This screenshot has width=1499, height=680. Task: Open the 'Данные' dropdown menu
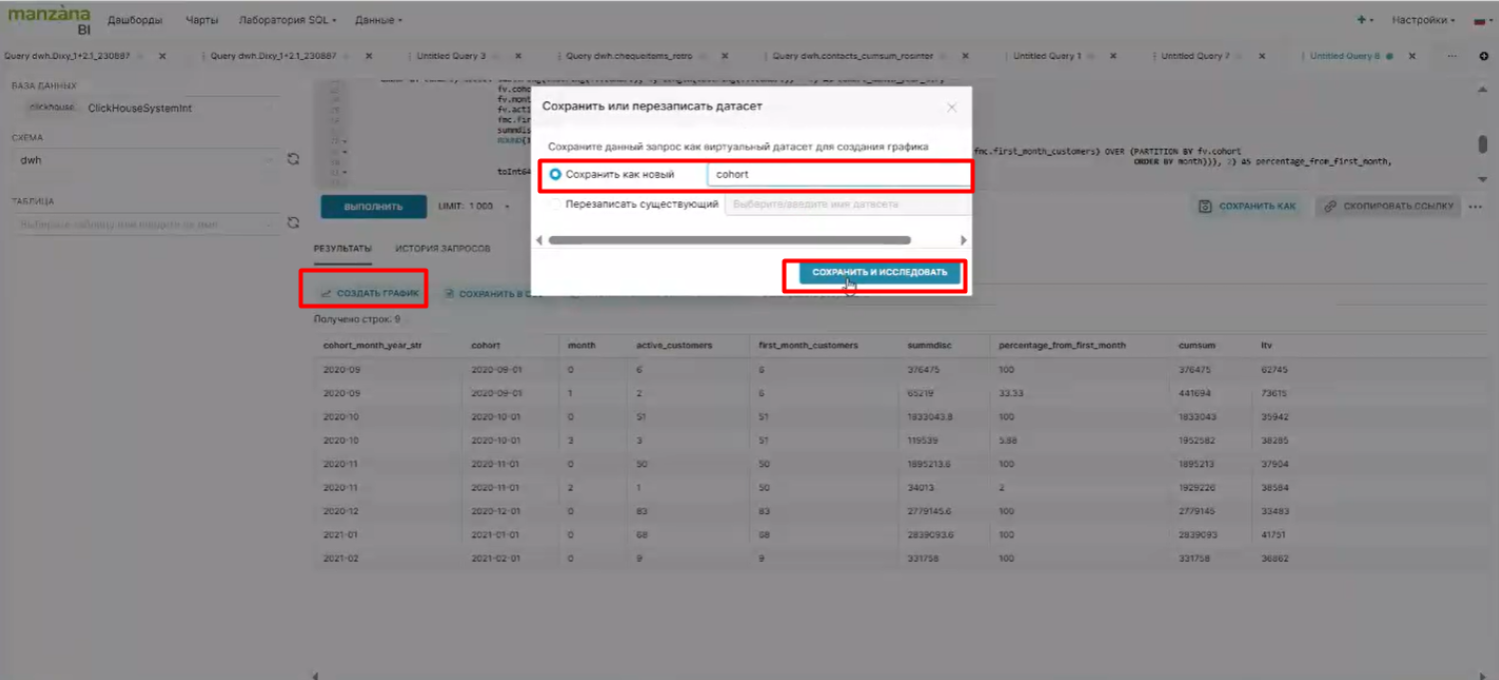[x=379, y=20]
